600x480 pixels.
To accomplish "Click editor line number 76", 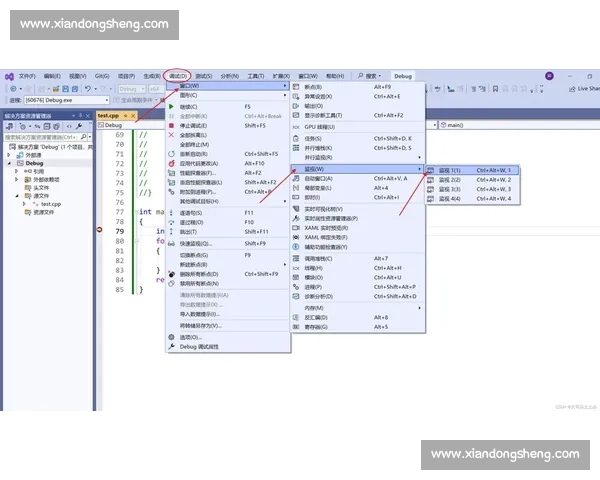I will coord(120,202).
